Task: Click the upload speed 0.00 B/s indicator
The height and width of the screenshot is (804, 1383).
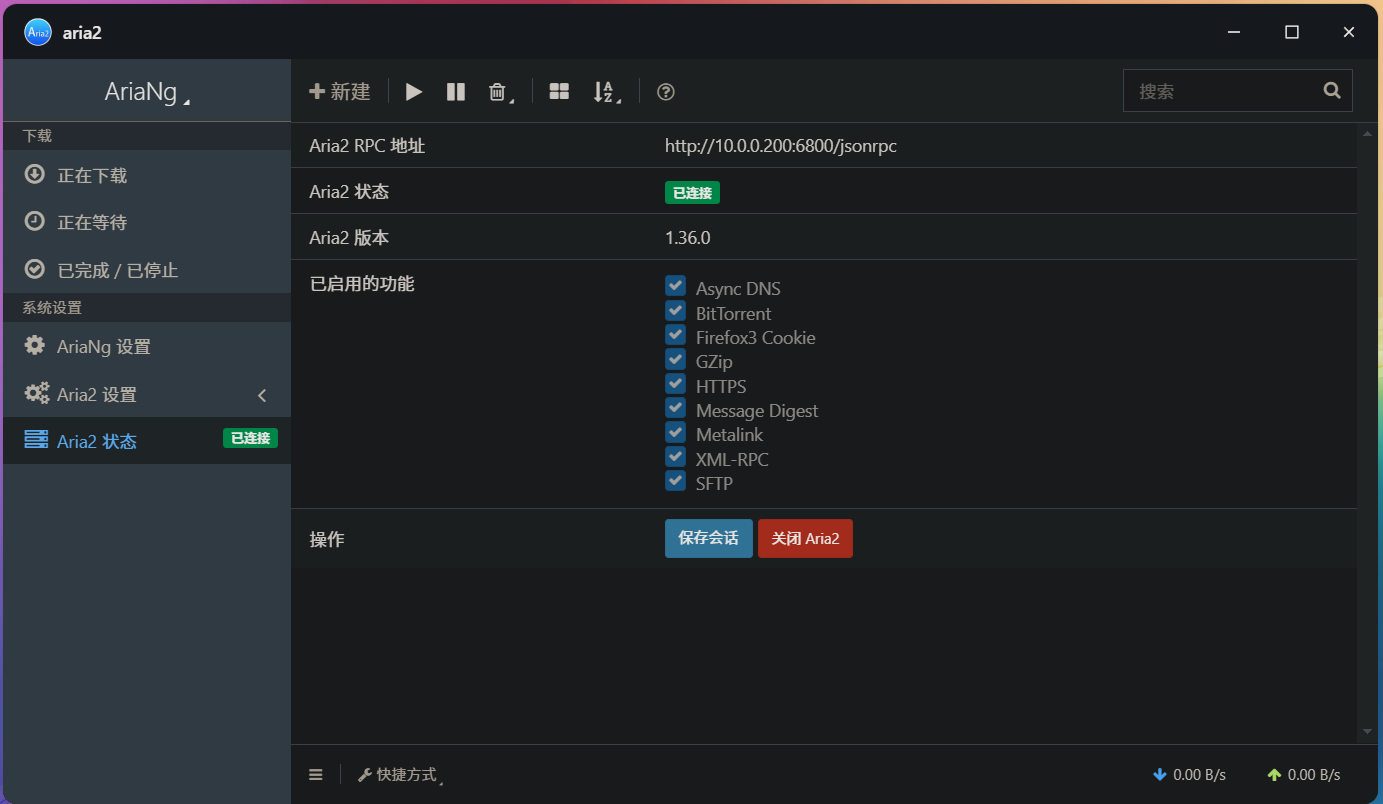Action: pyautogui.click(x=1304, y=775)
